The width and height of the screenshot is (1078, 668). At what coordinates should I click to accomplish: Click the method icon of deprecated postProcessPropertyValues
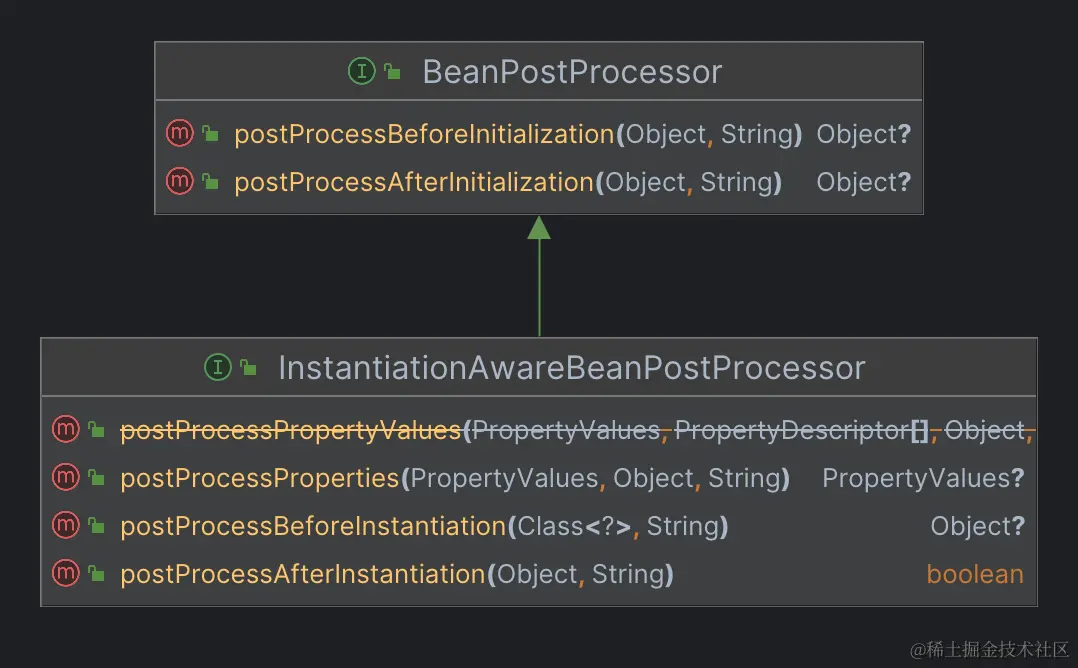[x=65, y=429]
